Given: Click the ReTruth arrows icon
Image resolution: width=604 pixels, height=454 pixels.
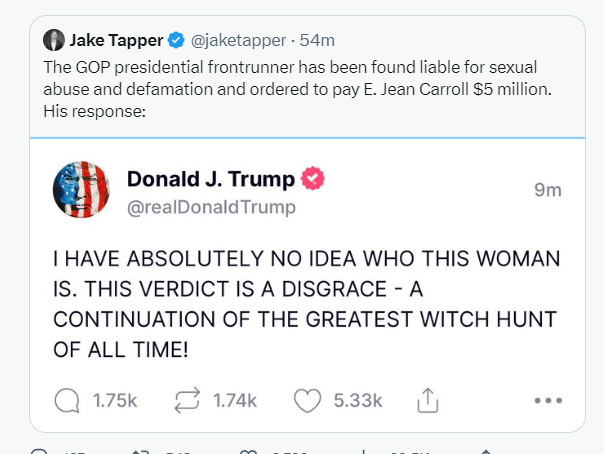Looking at the screenshot, I should (x=187, y=400).
